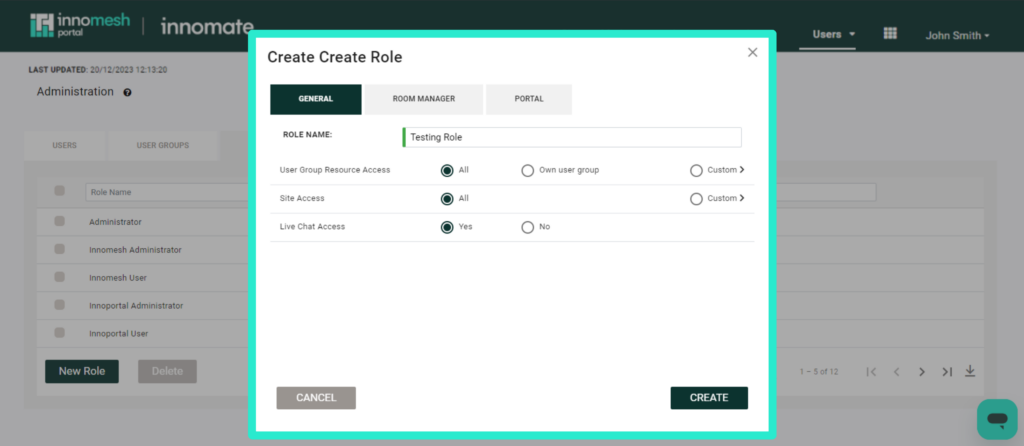Set Live Chat Access to Yes
The image size is (1024, 446).
(447, 227)
